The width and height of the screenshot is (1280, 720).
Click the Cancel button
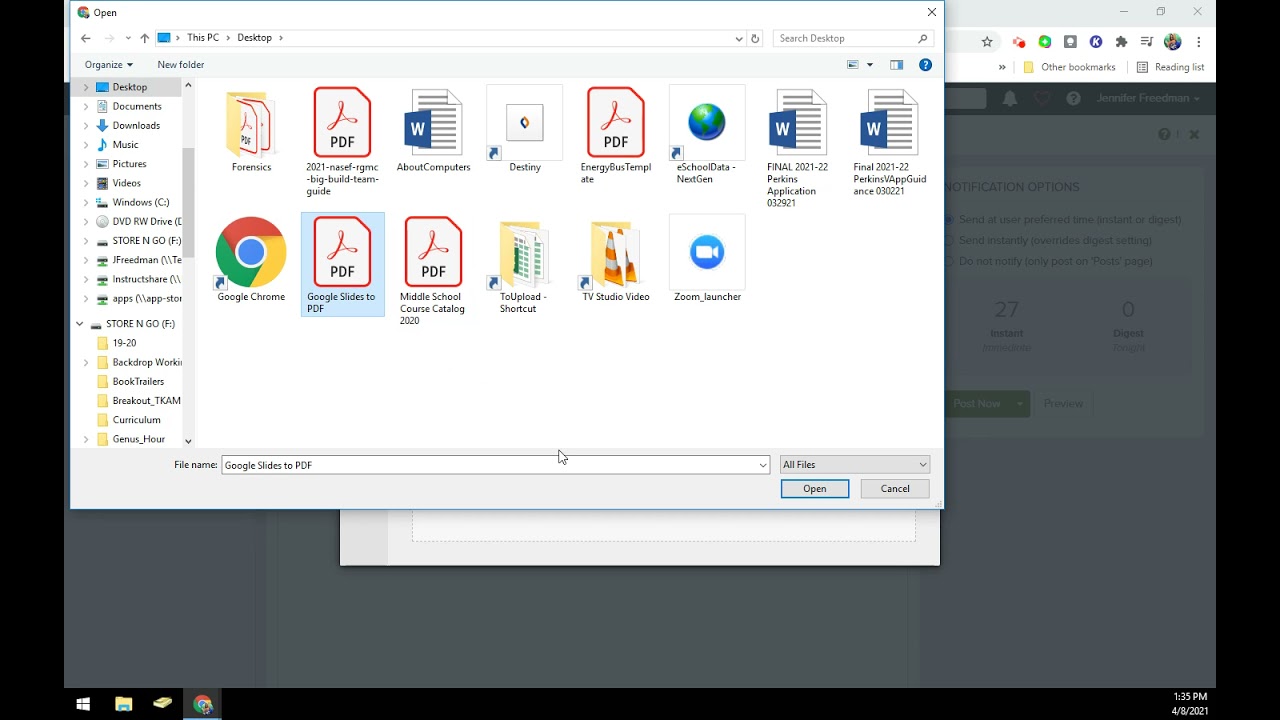[x=895, y=489]
